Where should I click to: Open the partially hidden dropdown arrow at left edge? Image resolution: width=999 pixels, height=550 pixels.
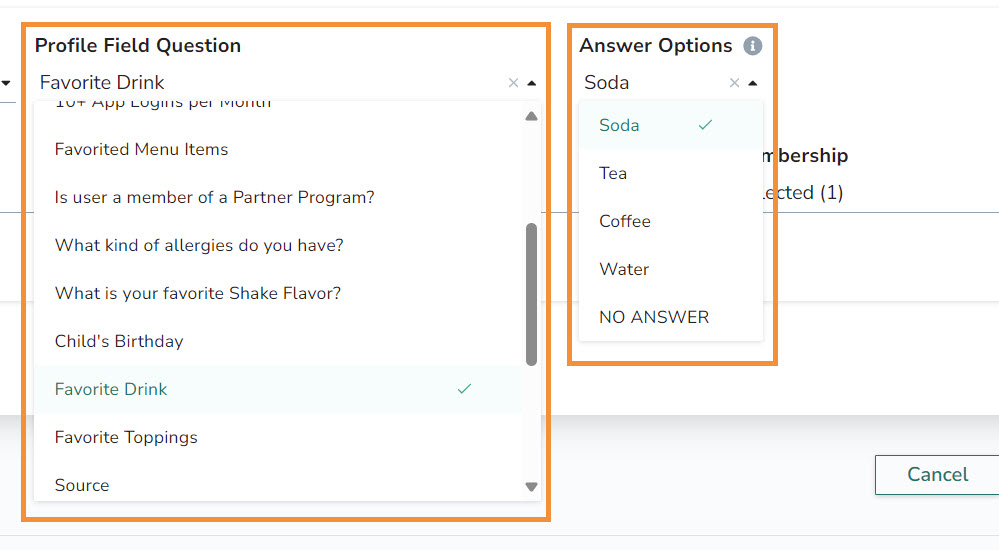(x=6, y=83)
